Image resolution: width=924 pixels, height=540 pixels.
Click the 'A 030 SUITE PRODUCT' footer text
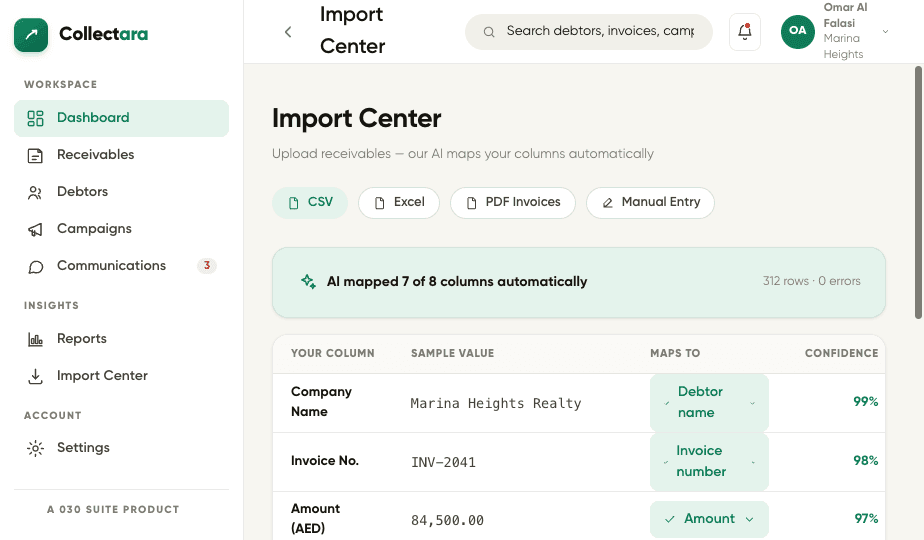113,509
